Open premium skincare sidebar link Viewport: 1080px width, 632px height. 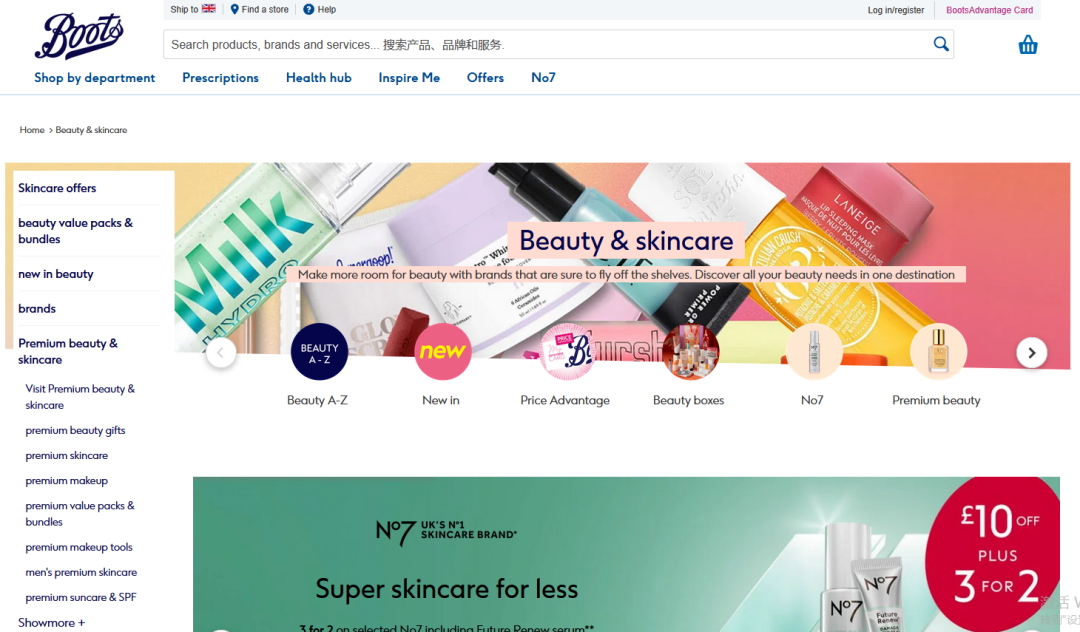point(67,456)
